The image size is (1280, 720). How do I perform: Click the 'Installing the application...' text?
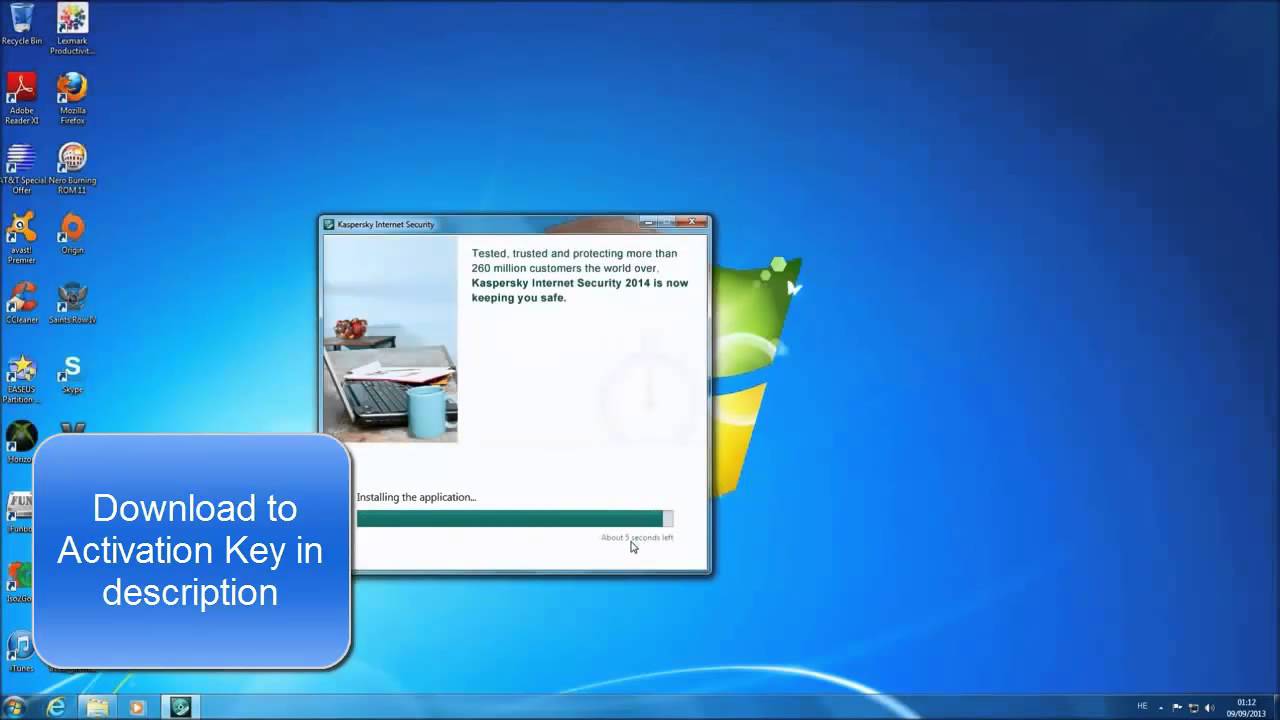[x=416, y=497]
